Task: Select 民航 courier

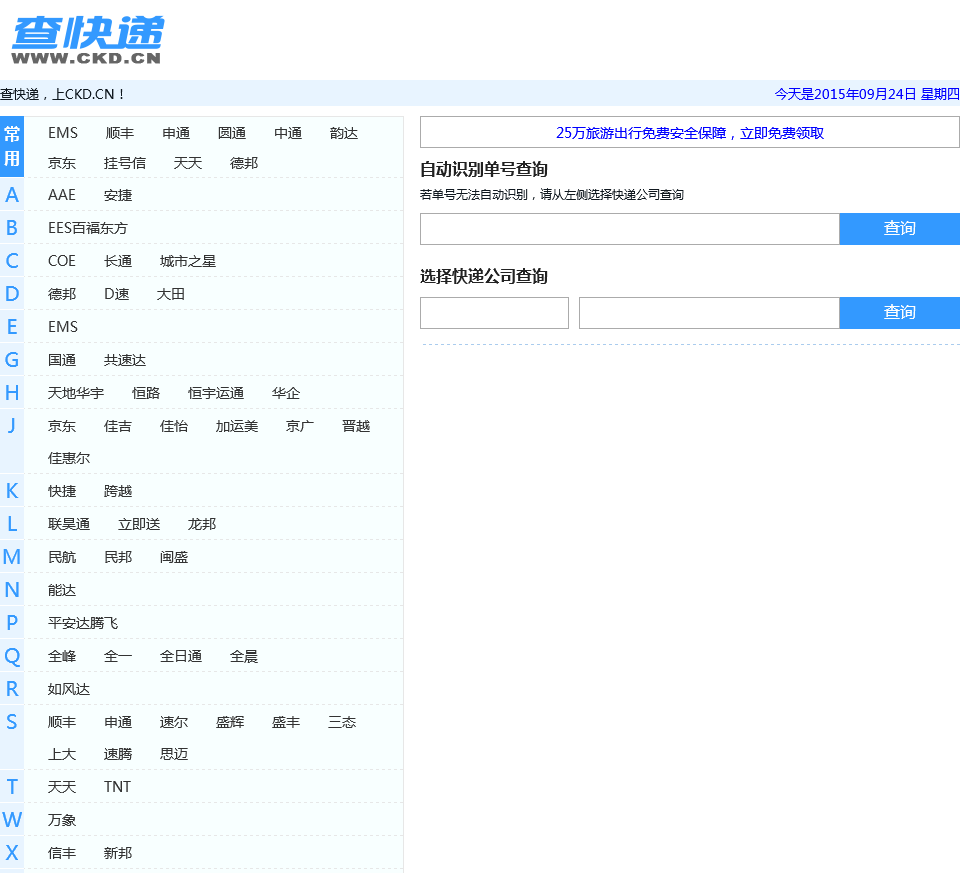Action: [62, 557]
